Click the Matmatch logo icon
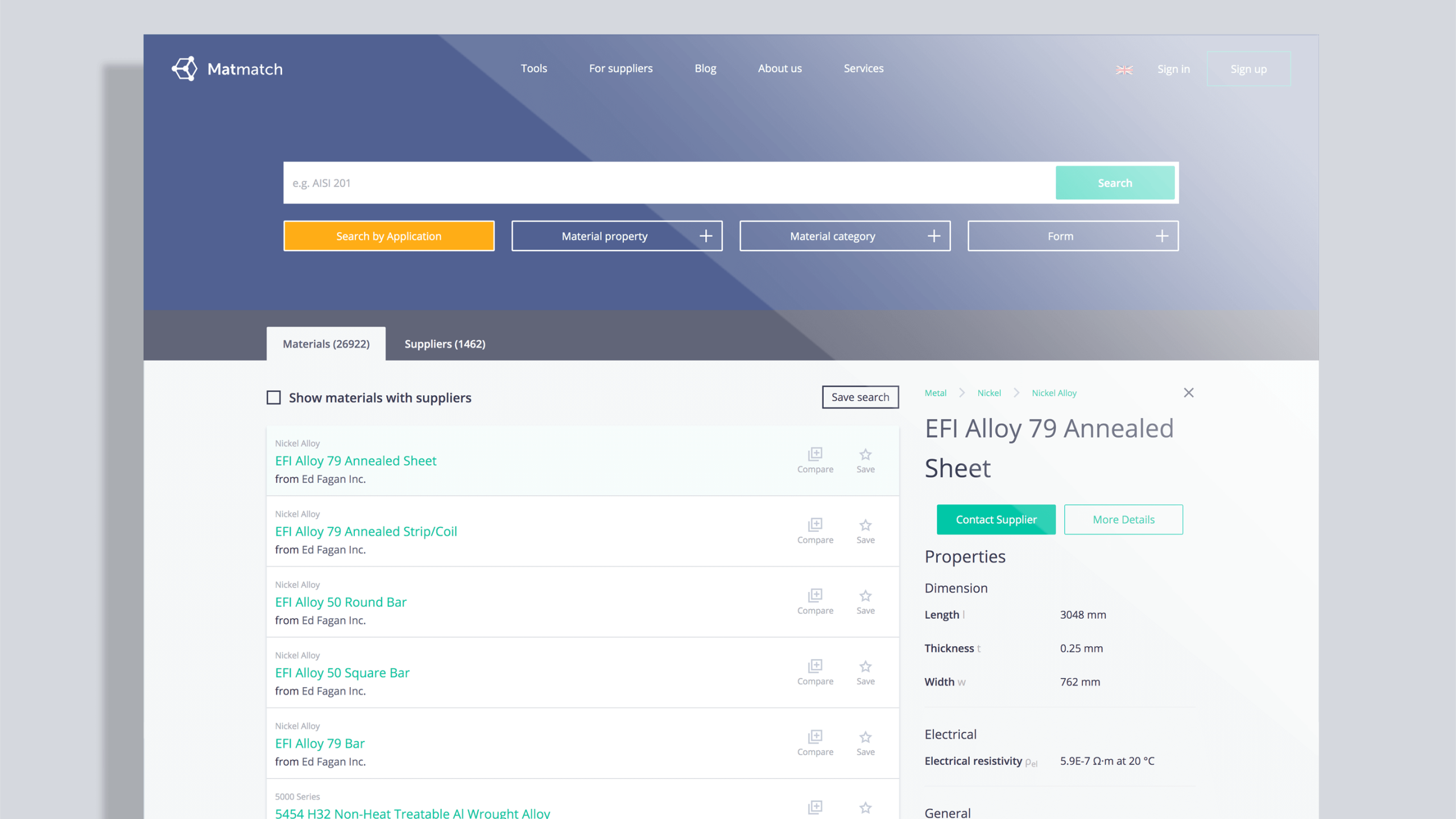 click(185, 69)
